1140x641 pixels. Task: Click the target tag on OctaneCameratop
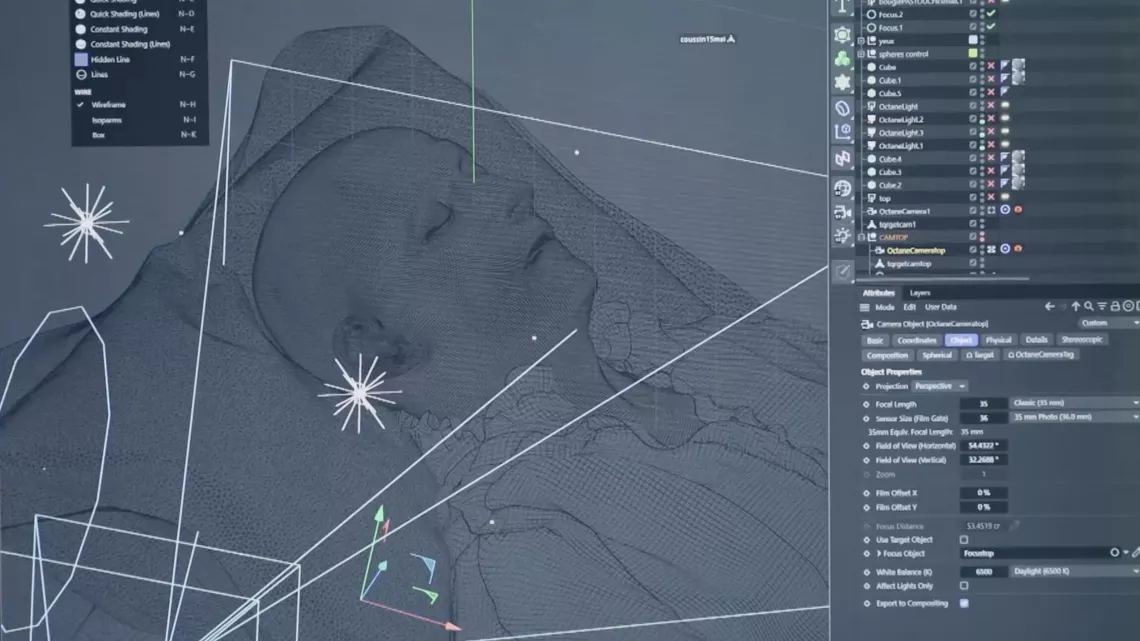point(1005,249)
